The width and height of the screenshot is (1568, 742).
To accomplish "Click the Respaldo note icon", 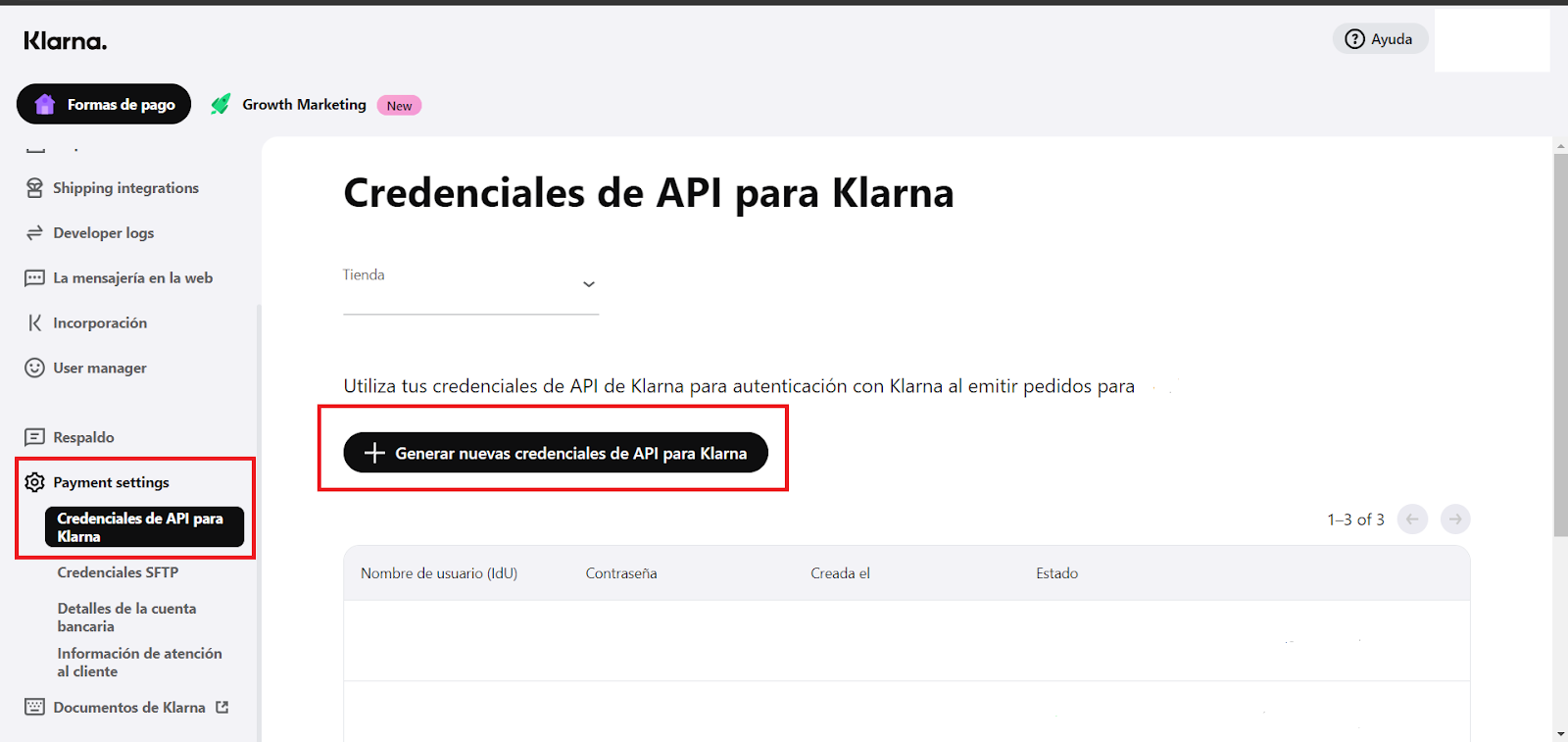I will pyautogui.click(x=34, y=437).
